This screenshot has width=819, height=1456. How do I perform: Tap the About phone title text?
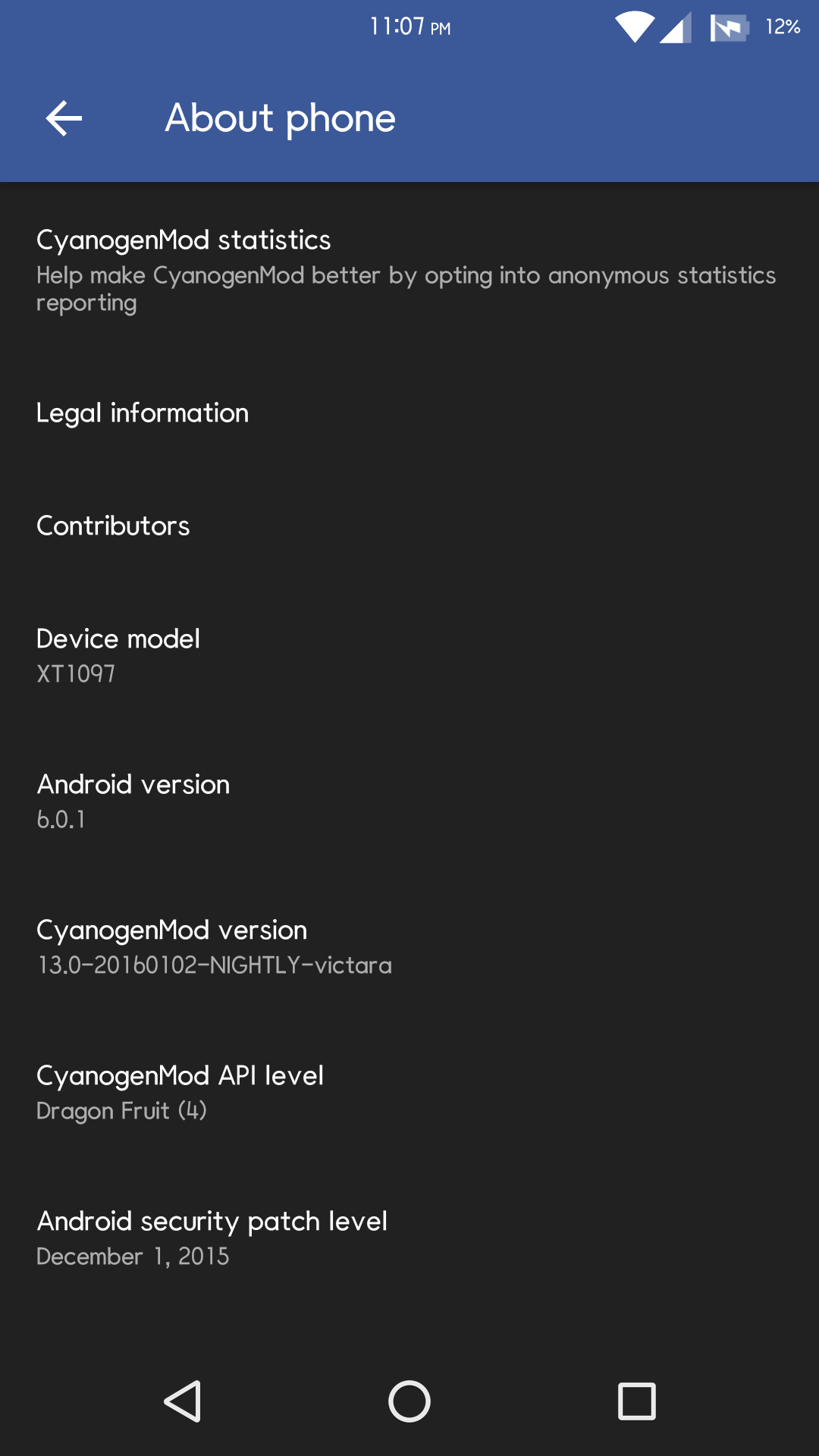(280, 118)
